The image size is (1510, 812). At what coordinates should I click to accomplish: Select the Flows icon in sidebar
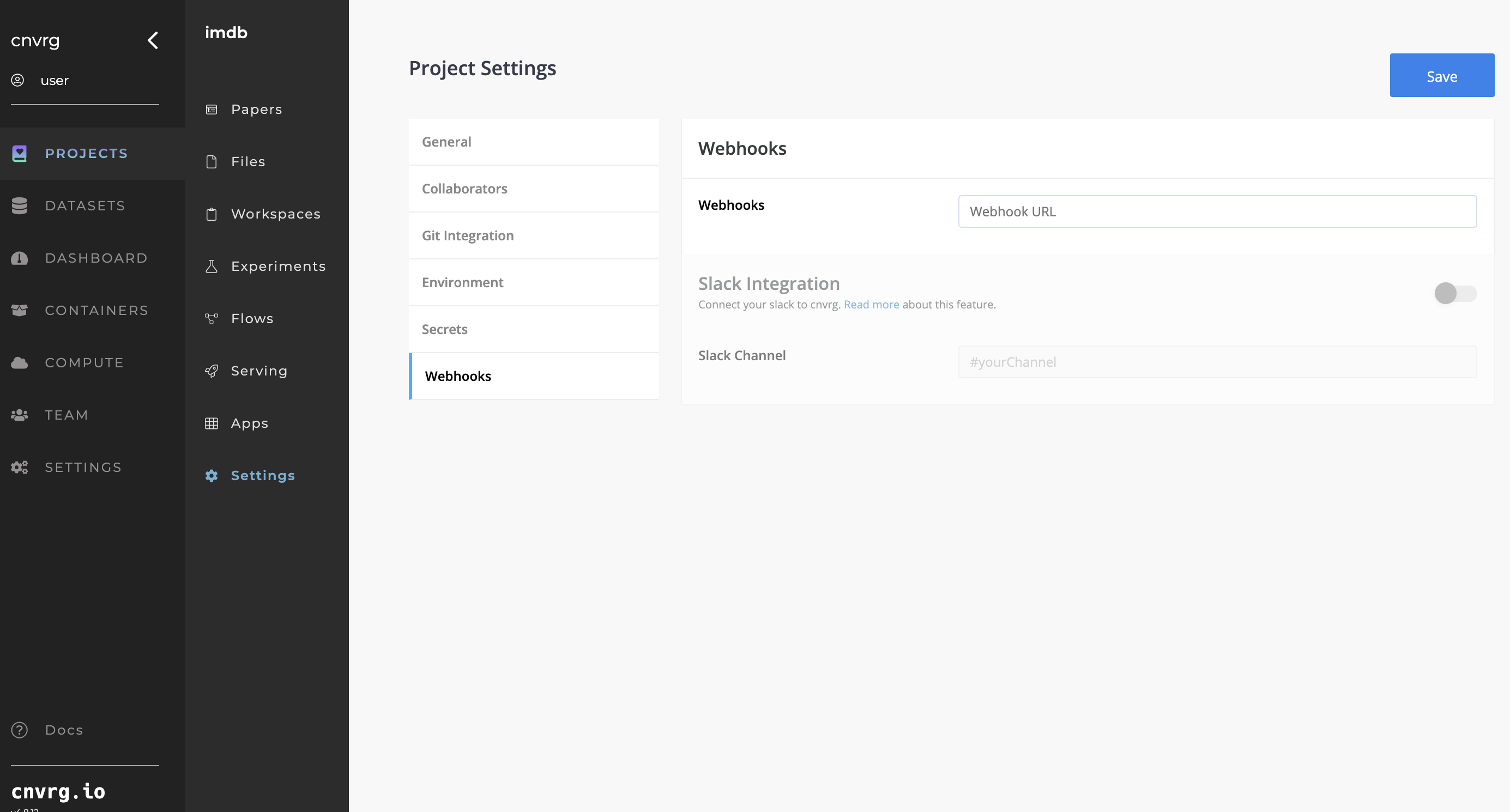pyautogui.click(x=211, y=319)
